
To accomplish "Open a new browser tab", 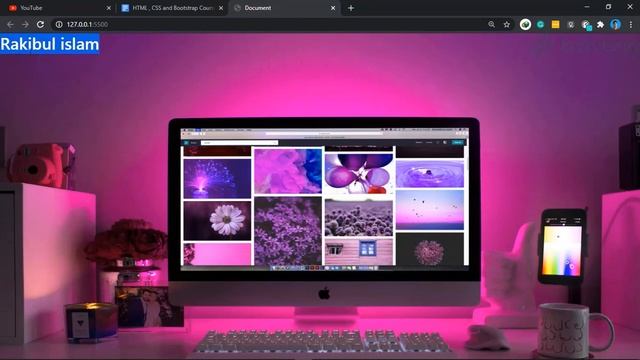I will tap(351, 8).
